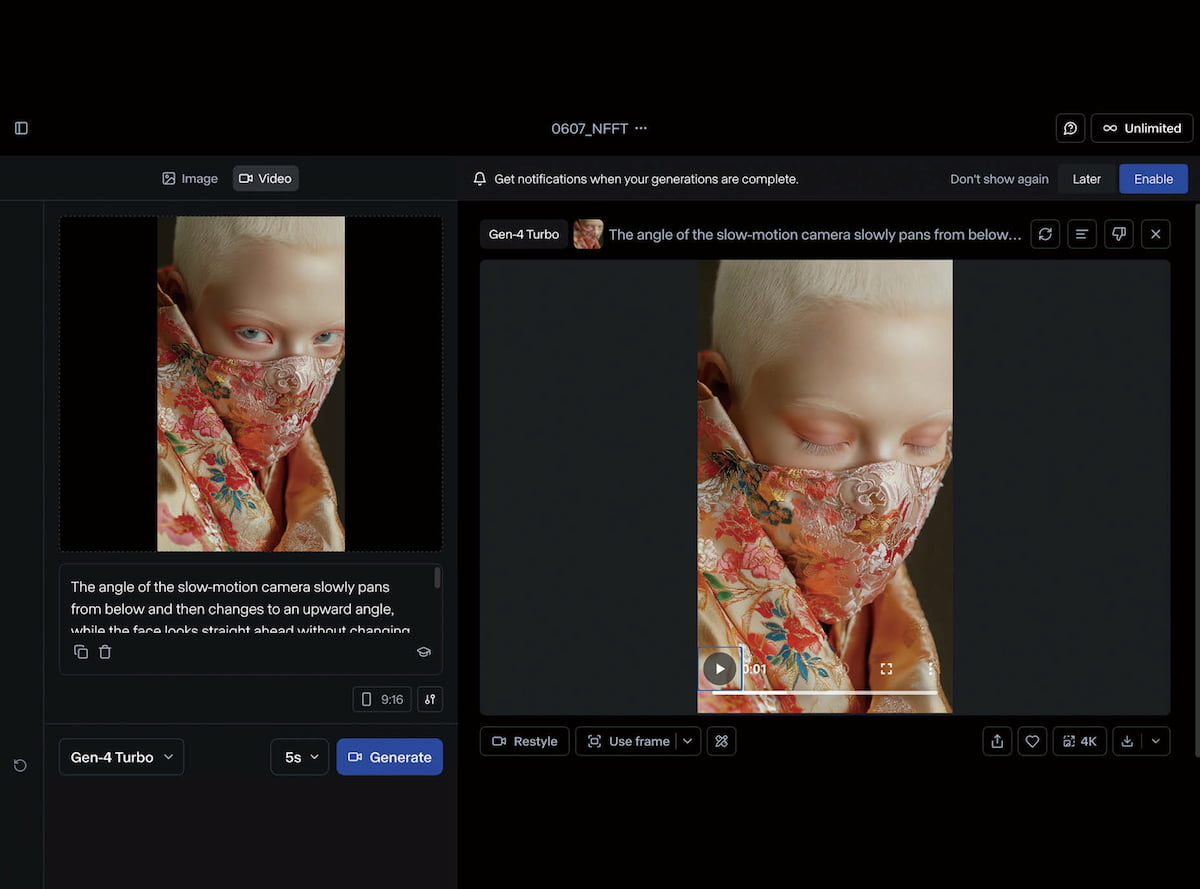Favorite the video with the heart icon
Viewport: 1200px width, 889px height.
(x=1033, y=741)
